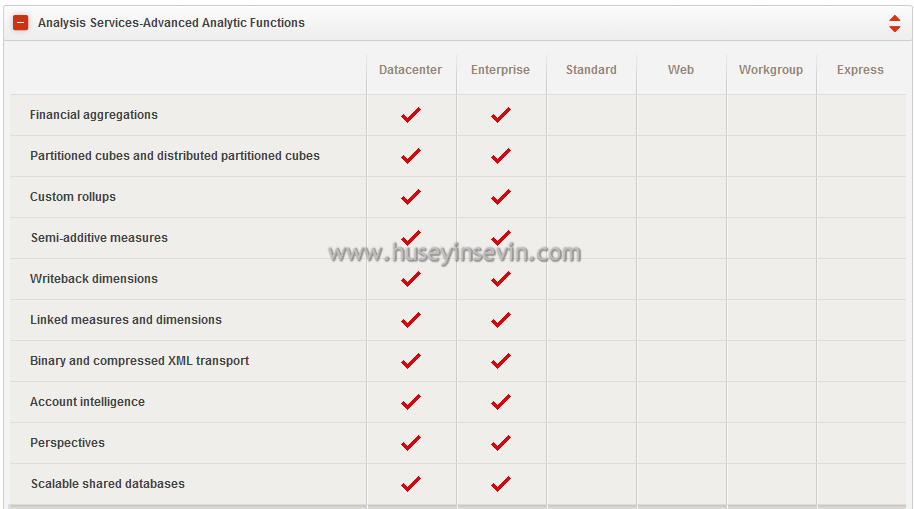Select the Enterprise column header
The width and height of the screenshot is (914, 509).
pos(500,70)
